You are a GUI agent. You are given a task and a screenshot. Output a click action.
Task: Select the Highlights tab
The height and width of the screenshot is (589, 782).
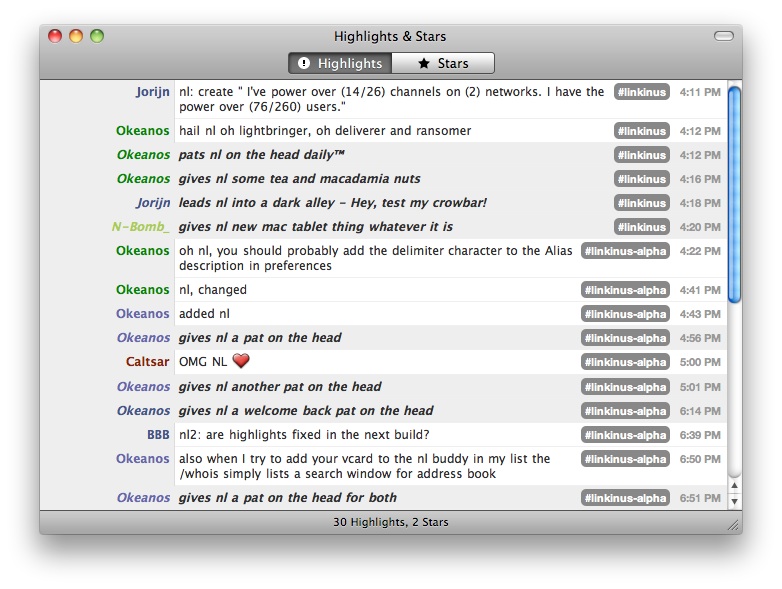point(340,63)
